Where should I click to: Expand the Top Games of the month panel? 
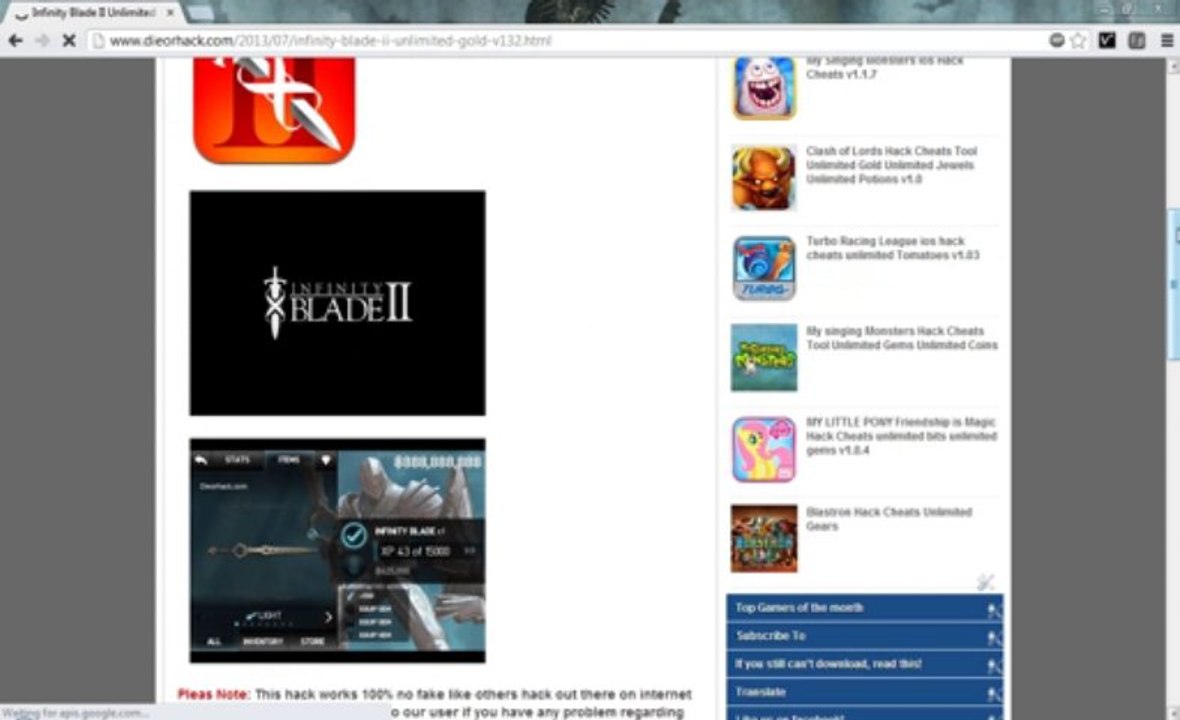point(865,608)
